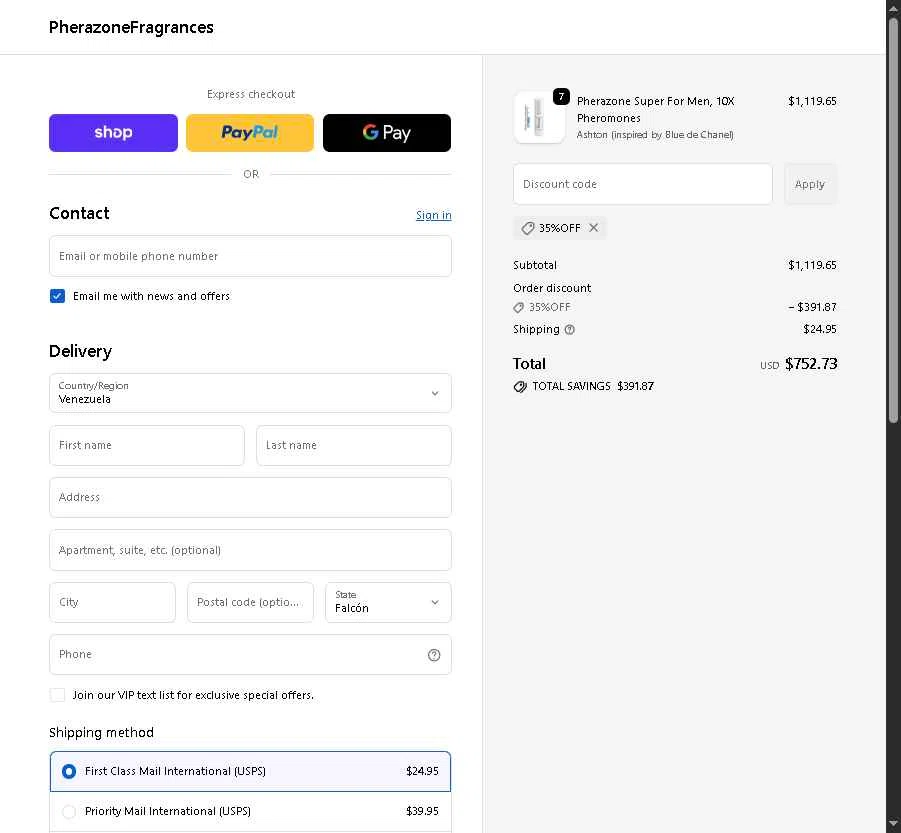Click the quantity badge showing 7

coord(561,97)
